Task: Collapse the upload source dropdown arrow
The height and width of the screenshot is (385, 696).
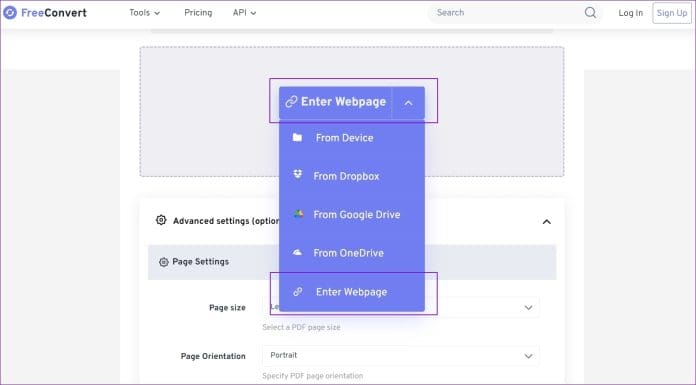Action: click(x=408, y=103)
